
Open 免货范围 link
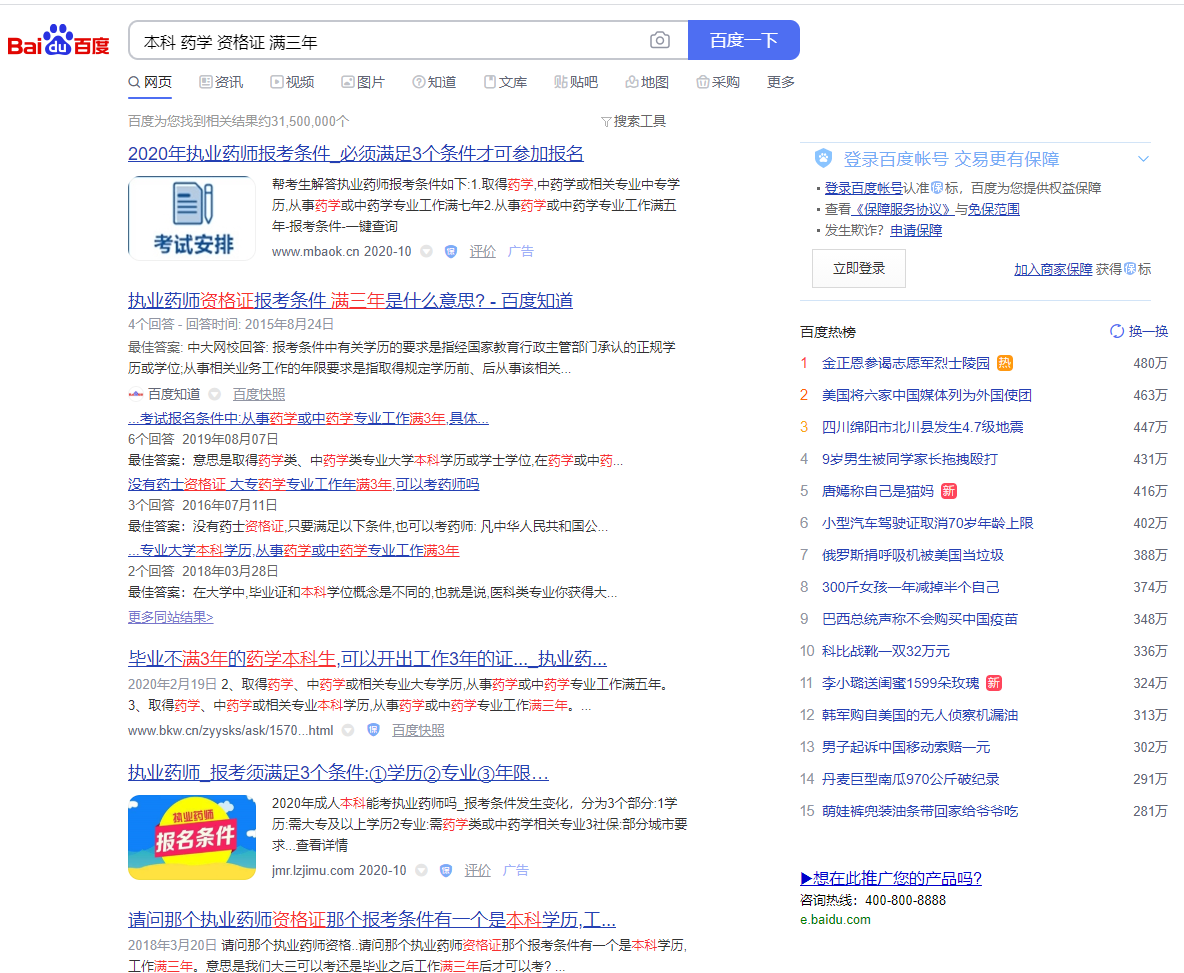pos(994,209)
